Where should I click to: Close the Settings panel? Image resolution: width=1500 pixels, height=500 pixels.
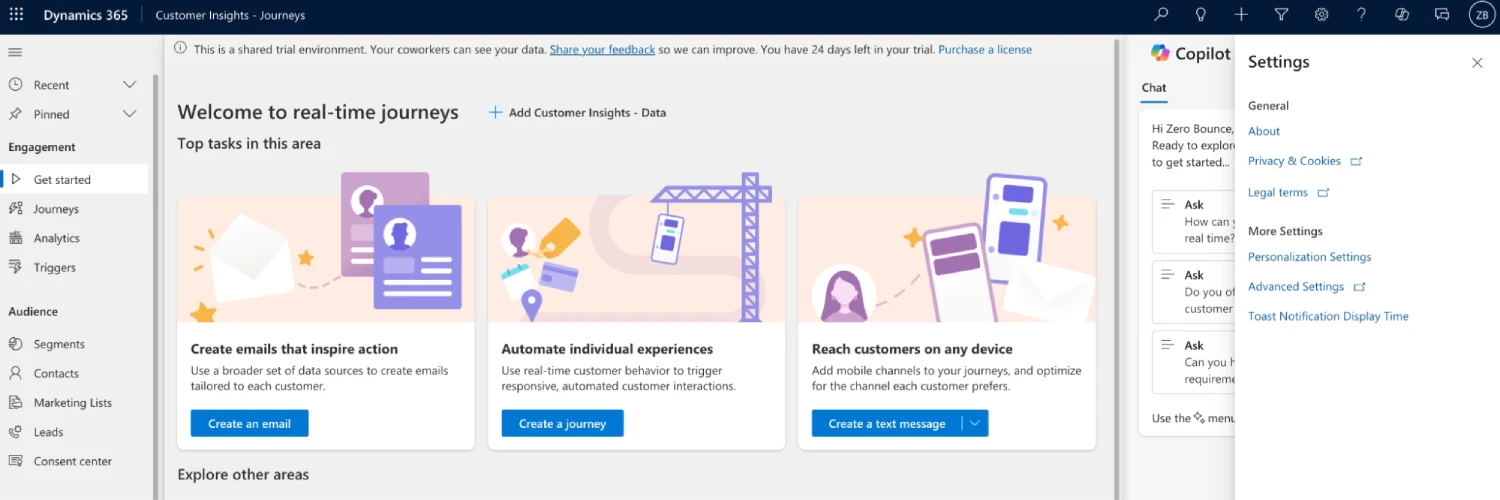[1477, 63]
